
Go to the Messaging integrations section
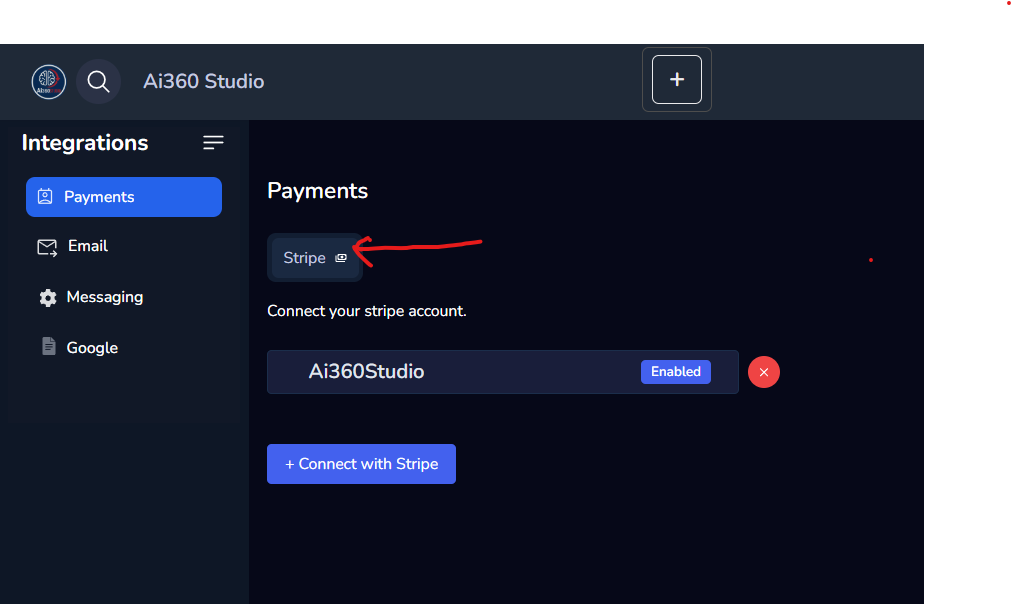pos(104,297)
